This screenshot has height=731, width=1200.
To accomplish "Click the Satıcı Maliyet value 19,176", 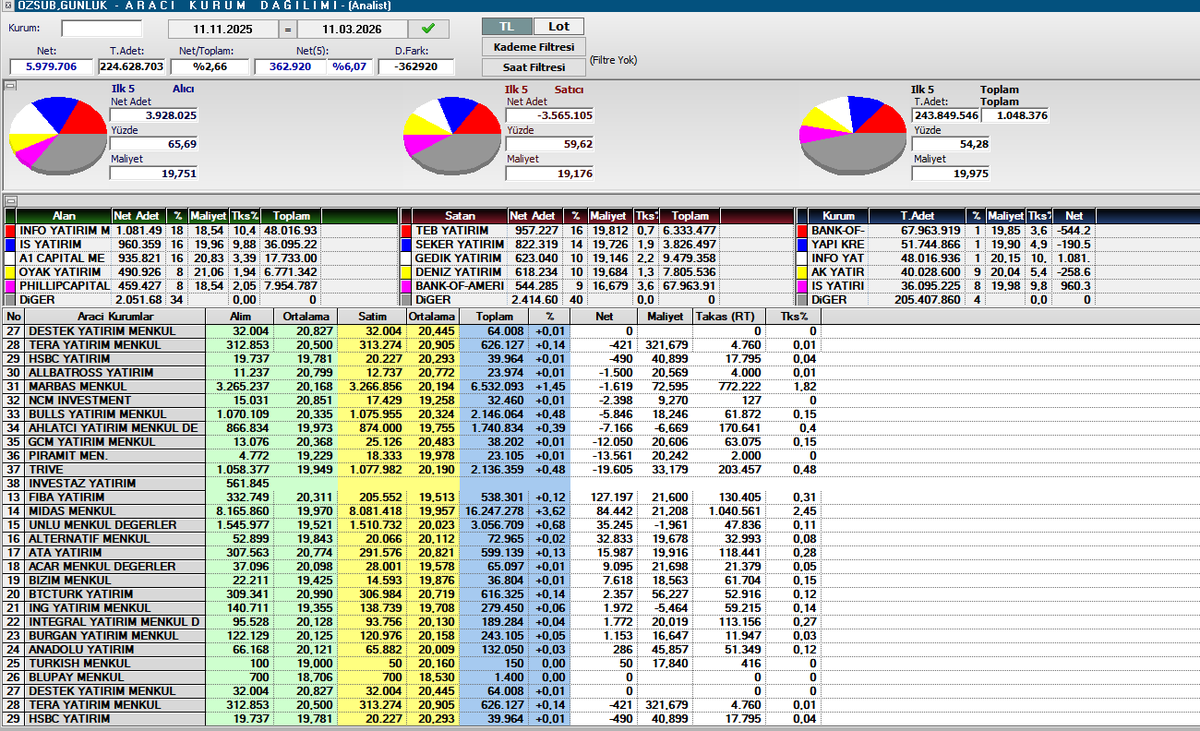I will point(549,174).
